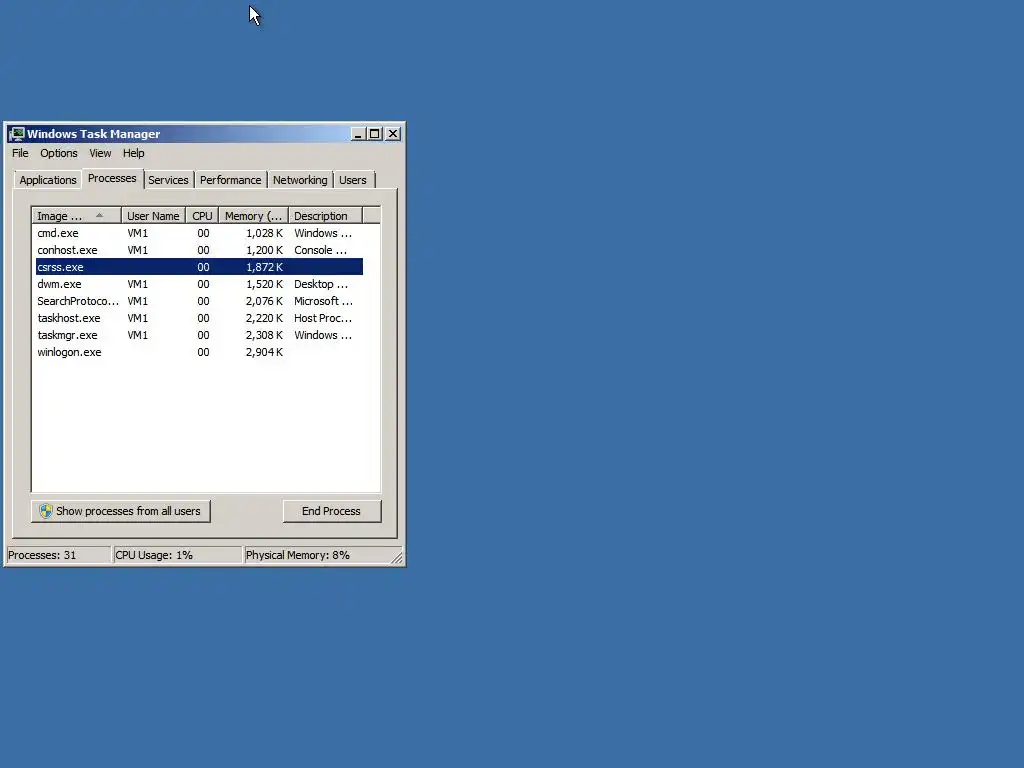
Task: Open the Help menu
Action: click(133, 153)
